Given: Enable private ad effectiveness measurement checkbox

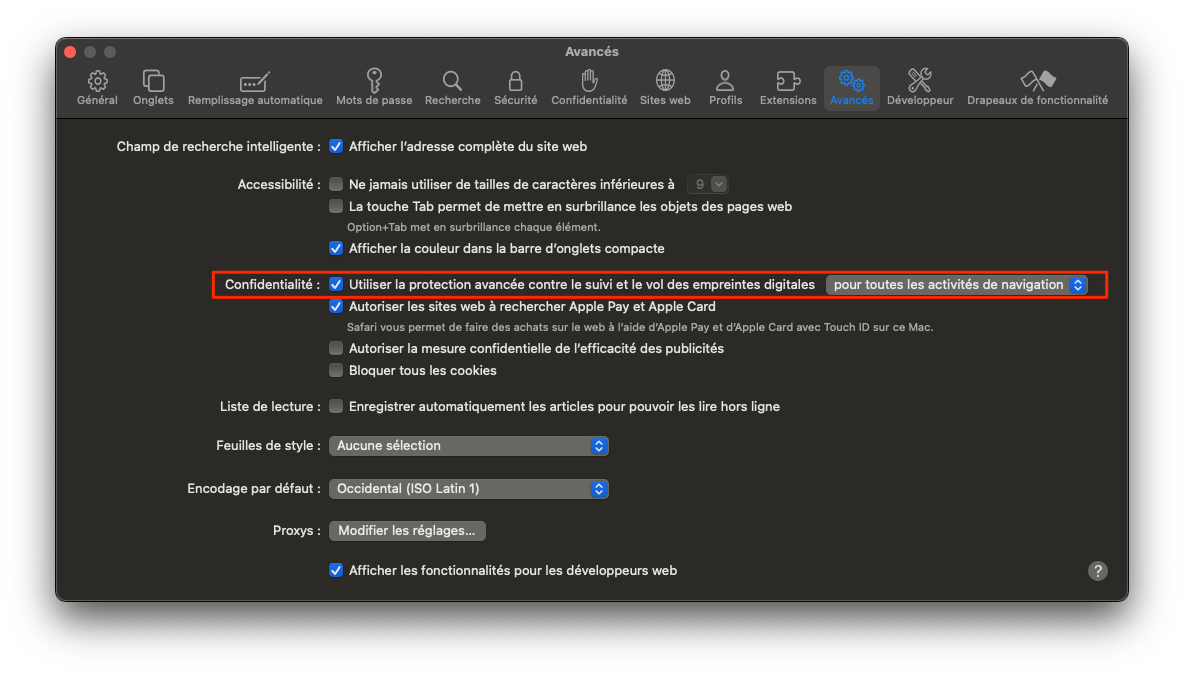Looking at the screenshot, I should [336, 348].
